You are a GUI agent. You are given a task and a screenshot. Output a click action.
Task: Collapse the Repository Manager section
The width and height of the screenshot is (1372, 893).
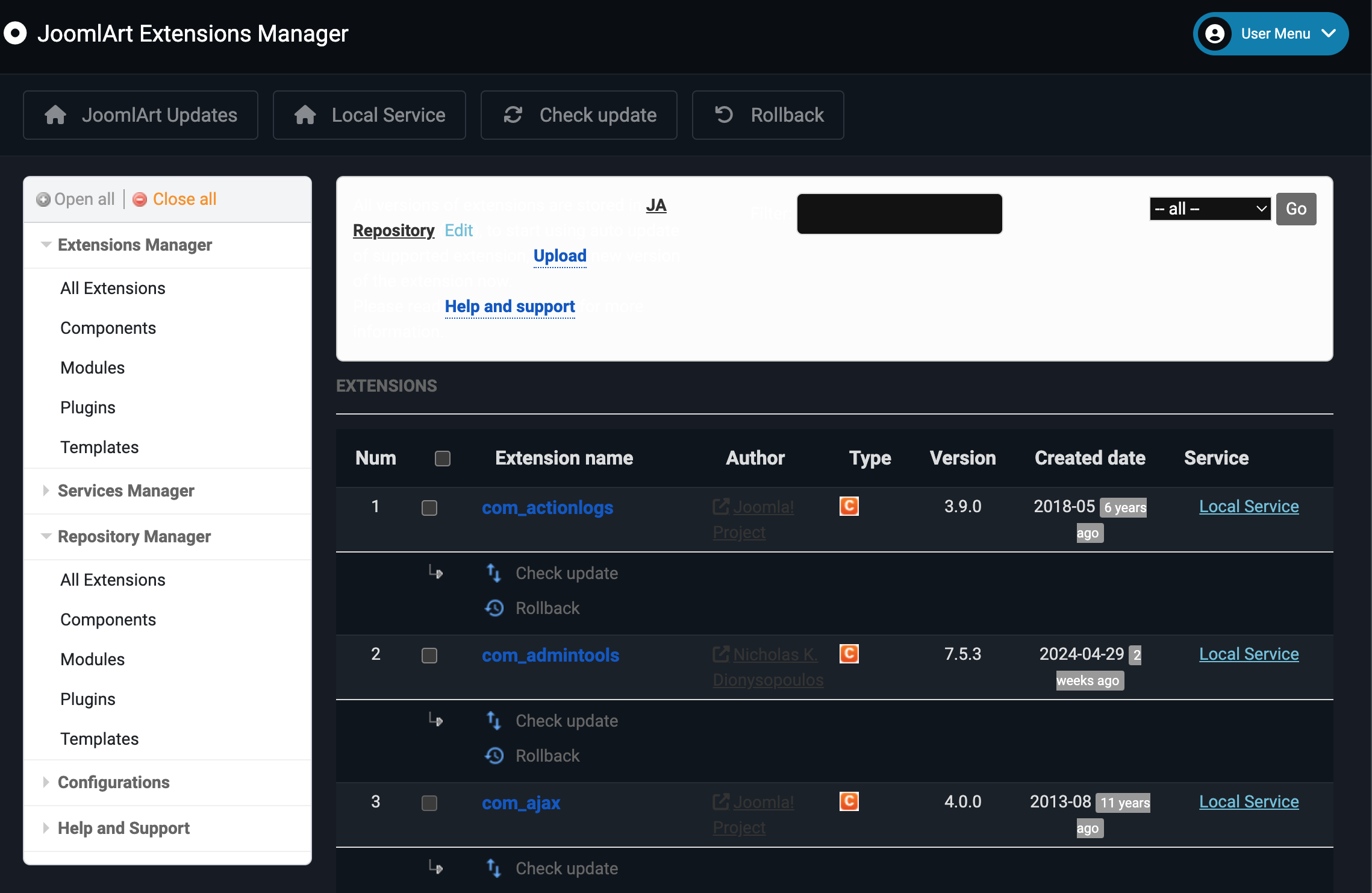(x=134, y=536)
